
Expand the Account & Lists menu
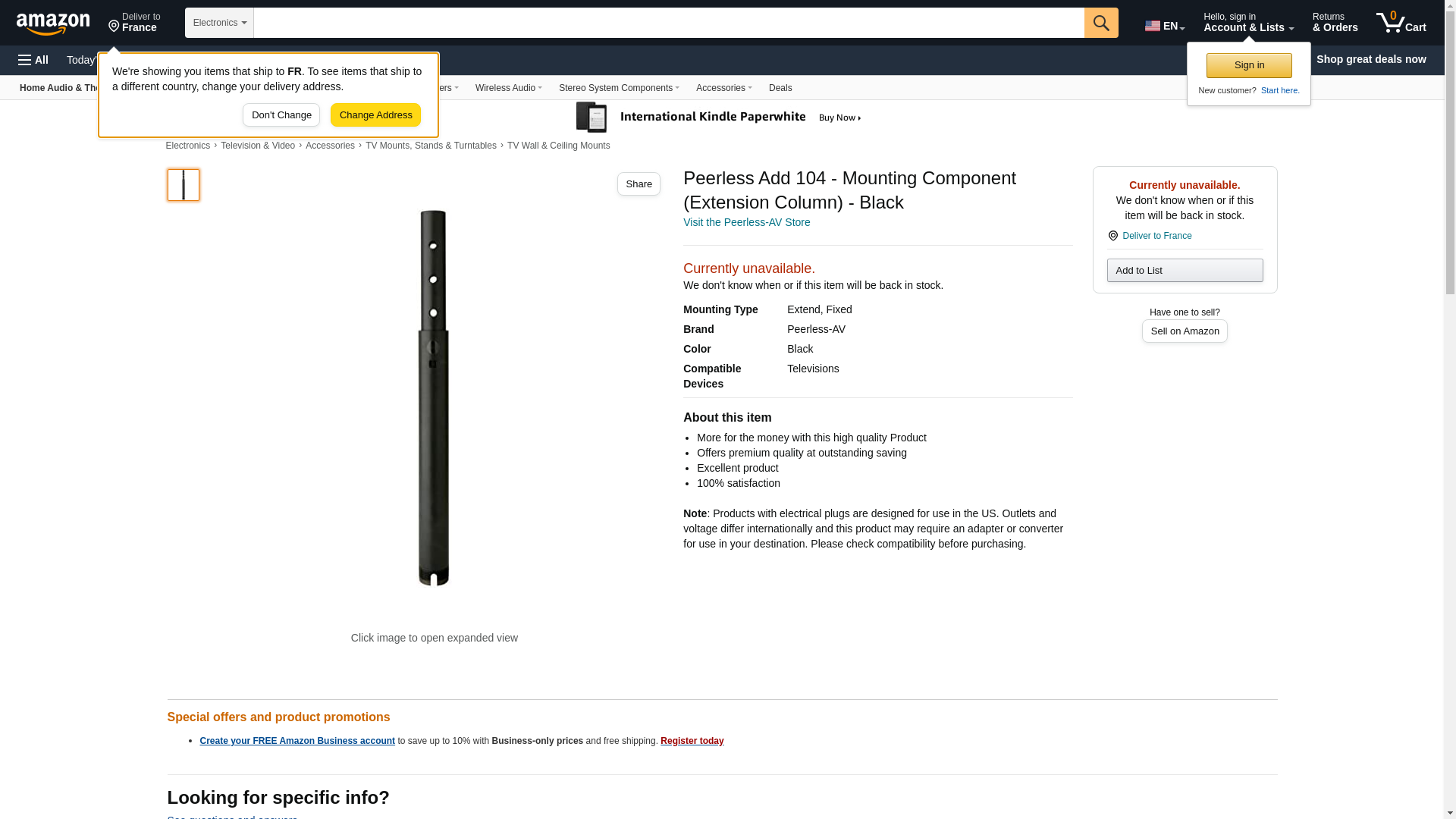point(1248,23)
